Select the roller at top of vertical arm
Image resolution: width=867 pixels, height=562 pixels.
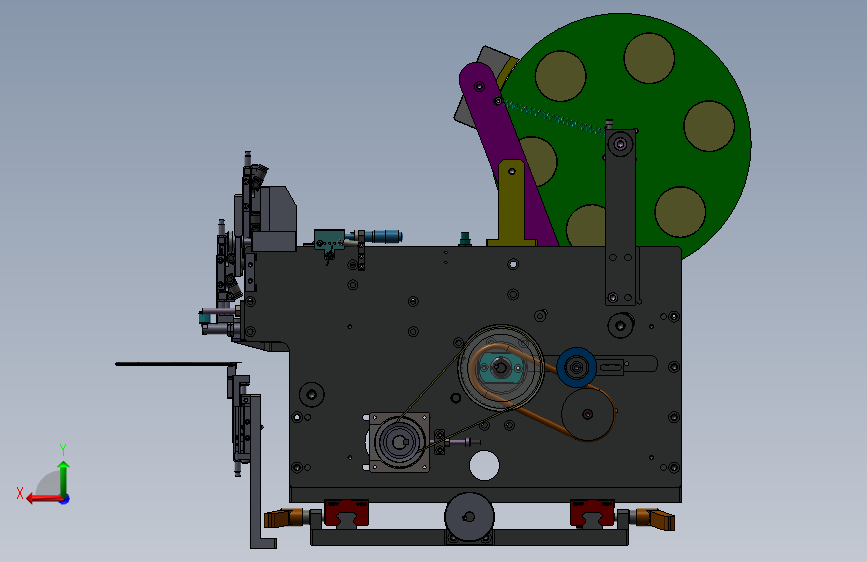(620, 145)
